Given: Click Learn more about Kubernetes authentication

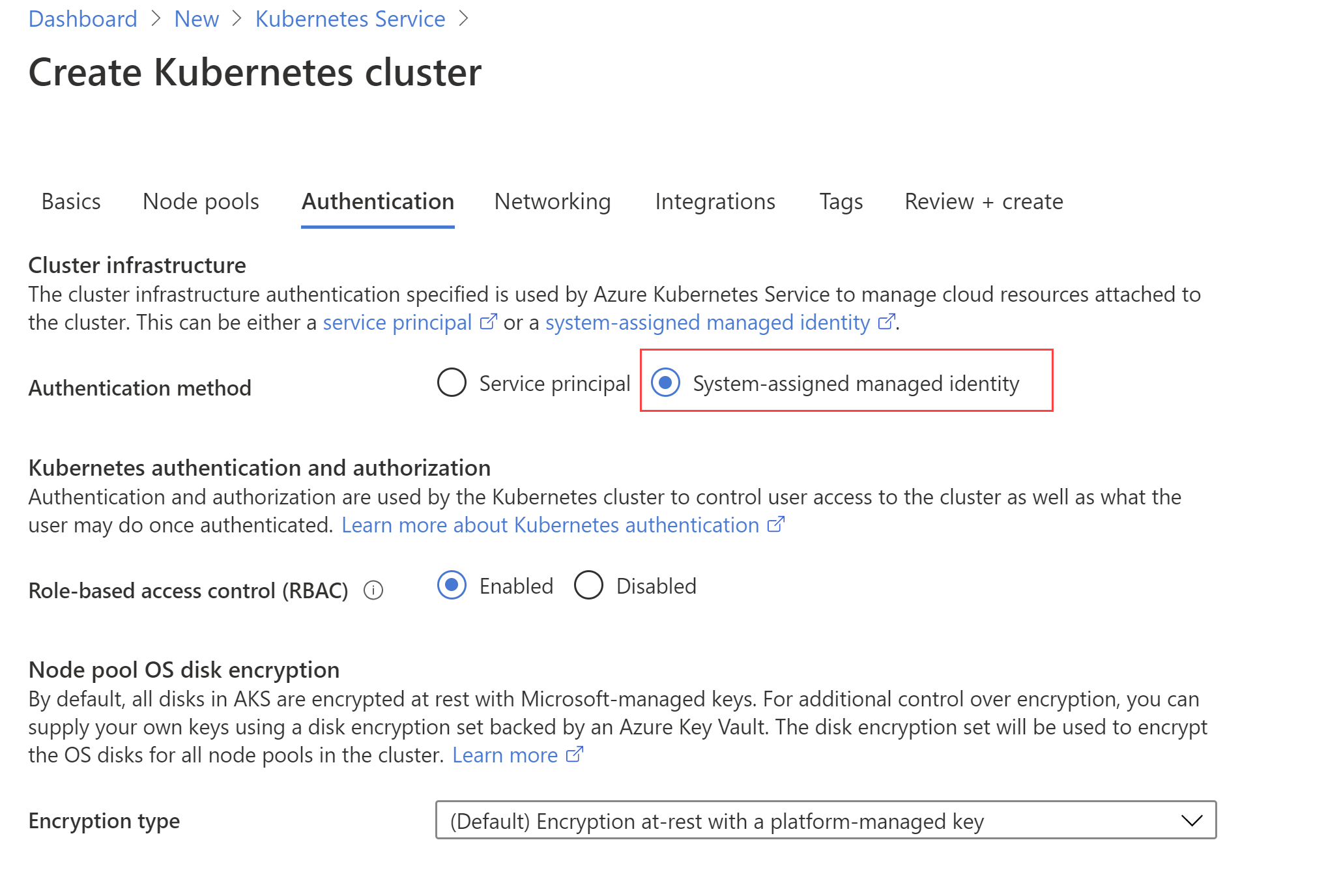Looking at the screenshot, I should pyautogui.click(x=551, y=525).
